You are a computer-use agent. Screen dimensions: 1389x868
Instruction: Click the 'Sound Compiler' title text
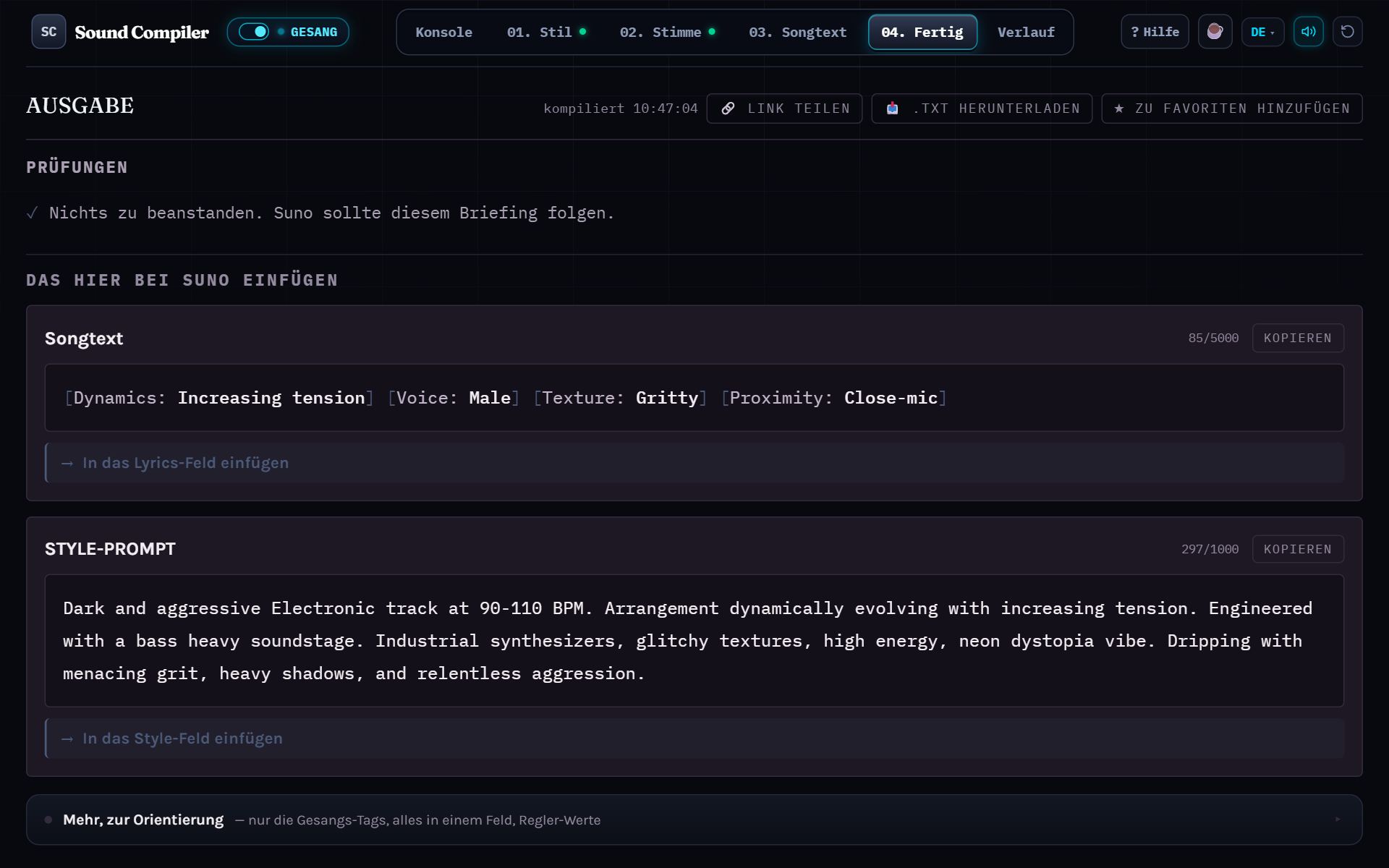pos(142,32)
